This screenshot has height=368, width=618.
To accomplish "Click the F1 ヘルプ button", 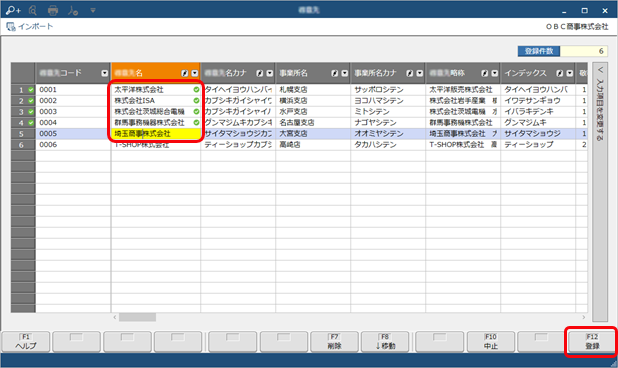I will (26, 342).
